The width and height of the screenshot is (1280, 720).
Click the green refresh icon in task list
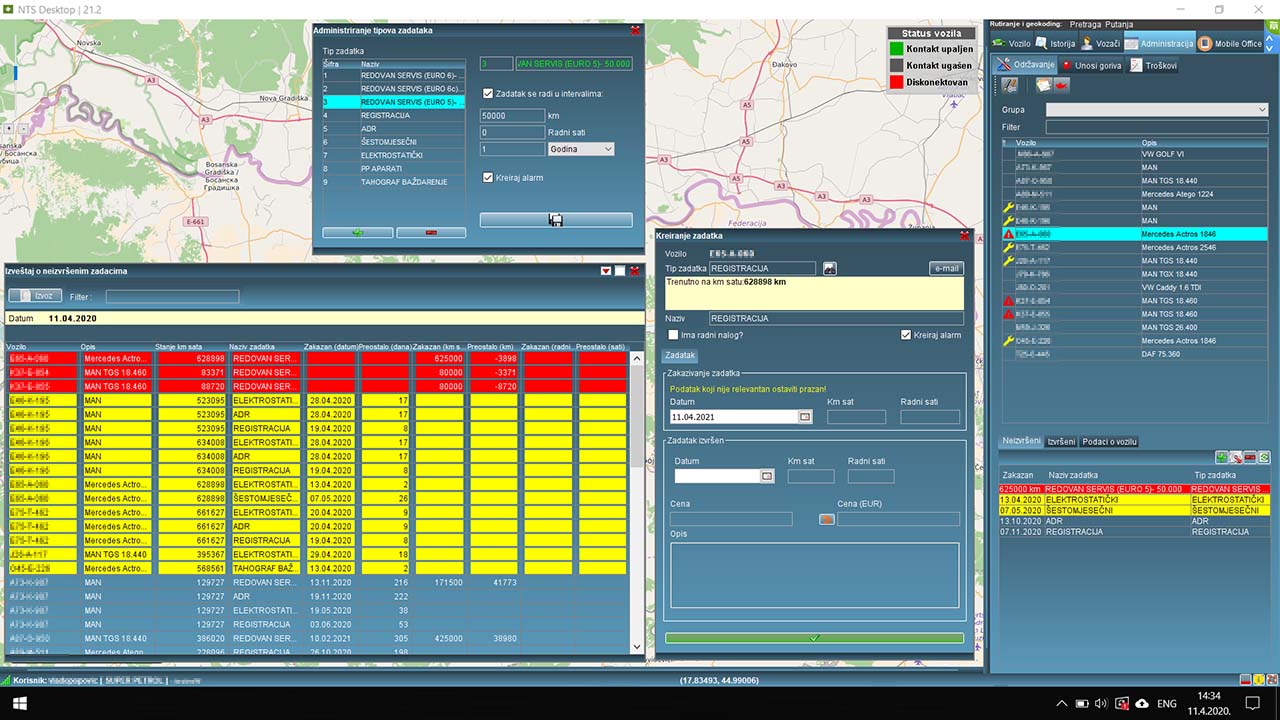[x=1264, y=457]
